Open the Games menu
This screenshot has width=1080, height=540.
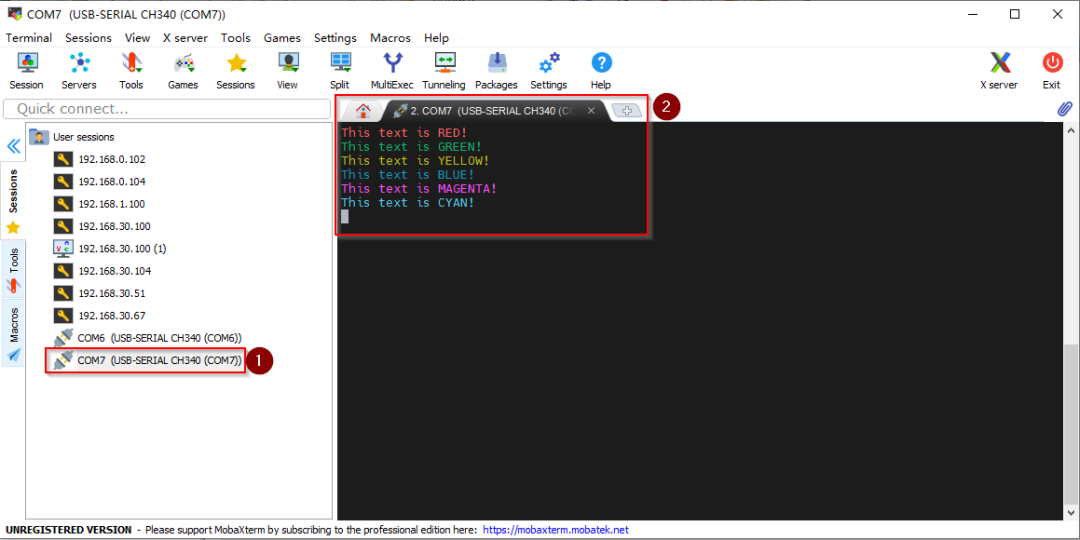(282, 38)
